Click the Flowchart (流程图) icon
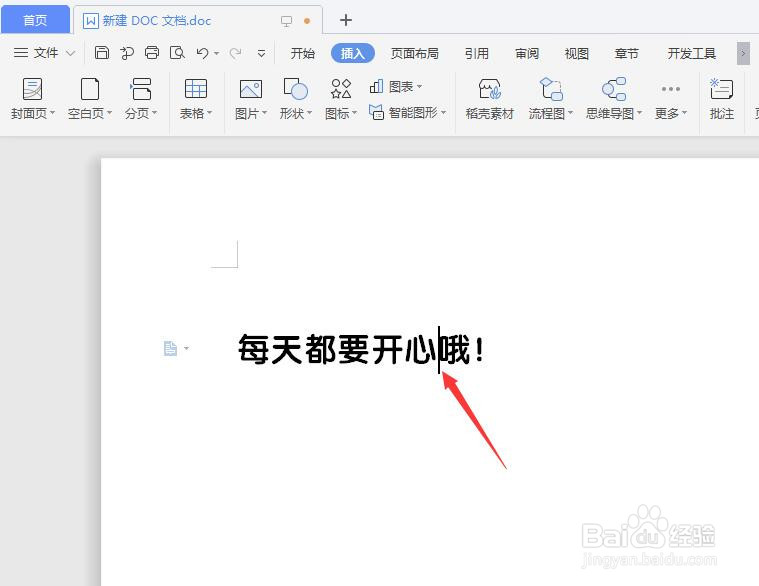Screen dimensions: 759x586 pyautogui.click(x=551, y=89)
